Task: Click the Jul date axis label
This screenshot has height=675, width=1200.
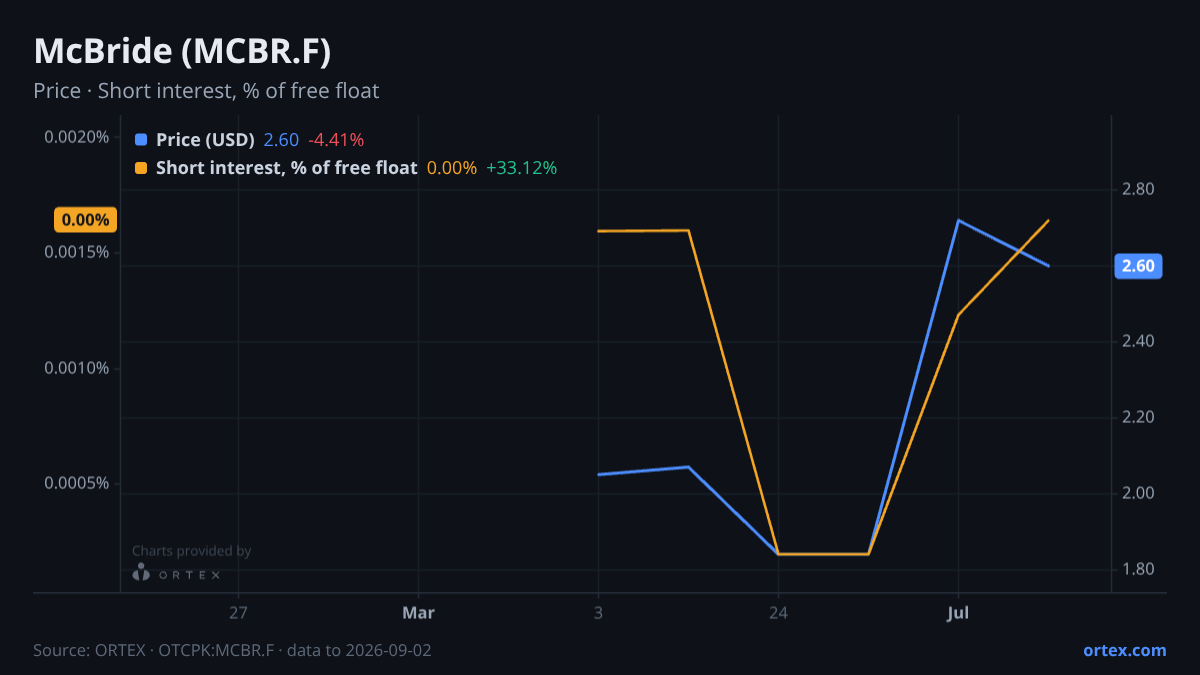Action: coord(958,612)
